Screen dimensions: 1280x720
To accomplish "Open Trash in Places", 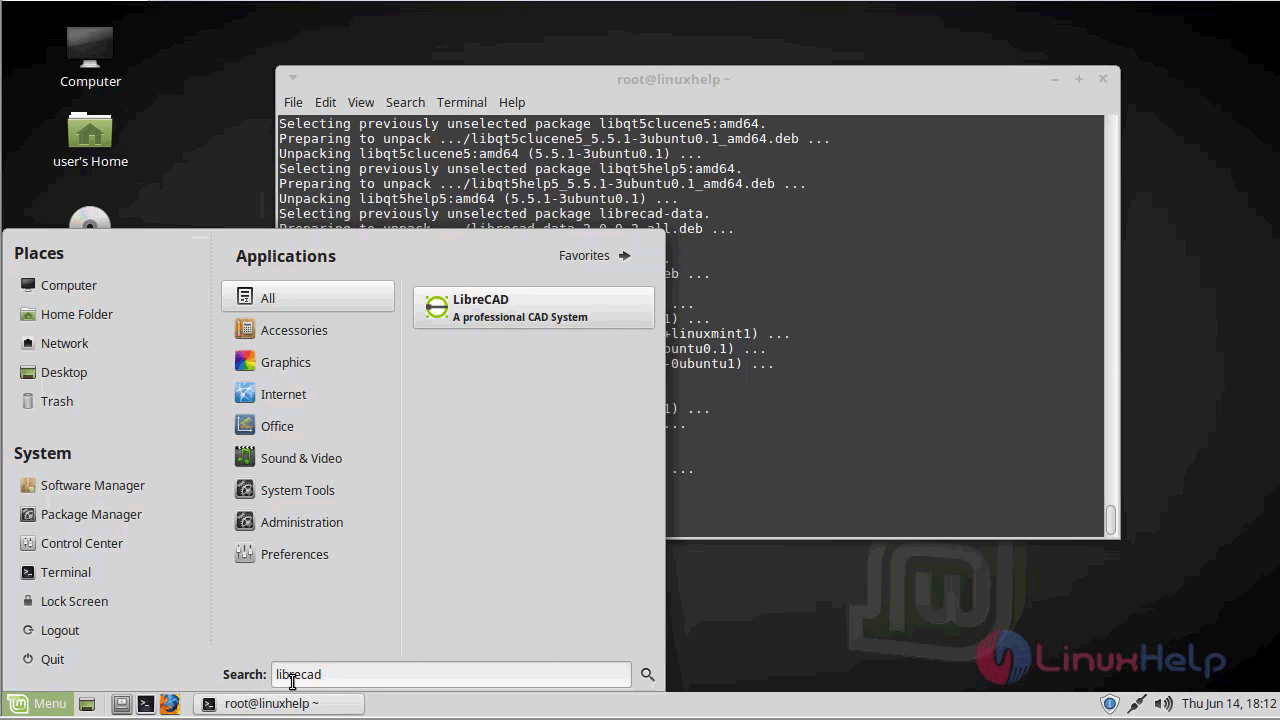I will pos(46,401).
